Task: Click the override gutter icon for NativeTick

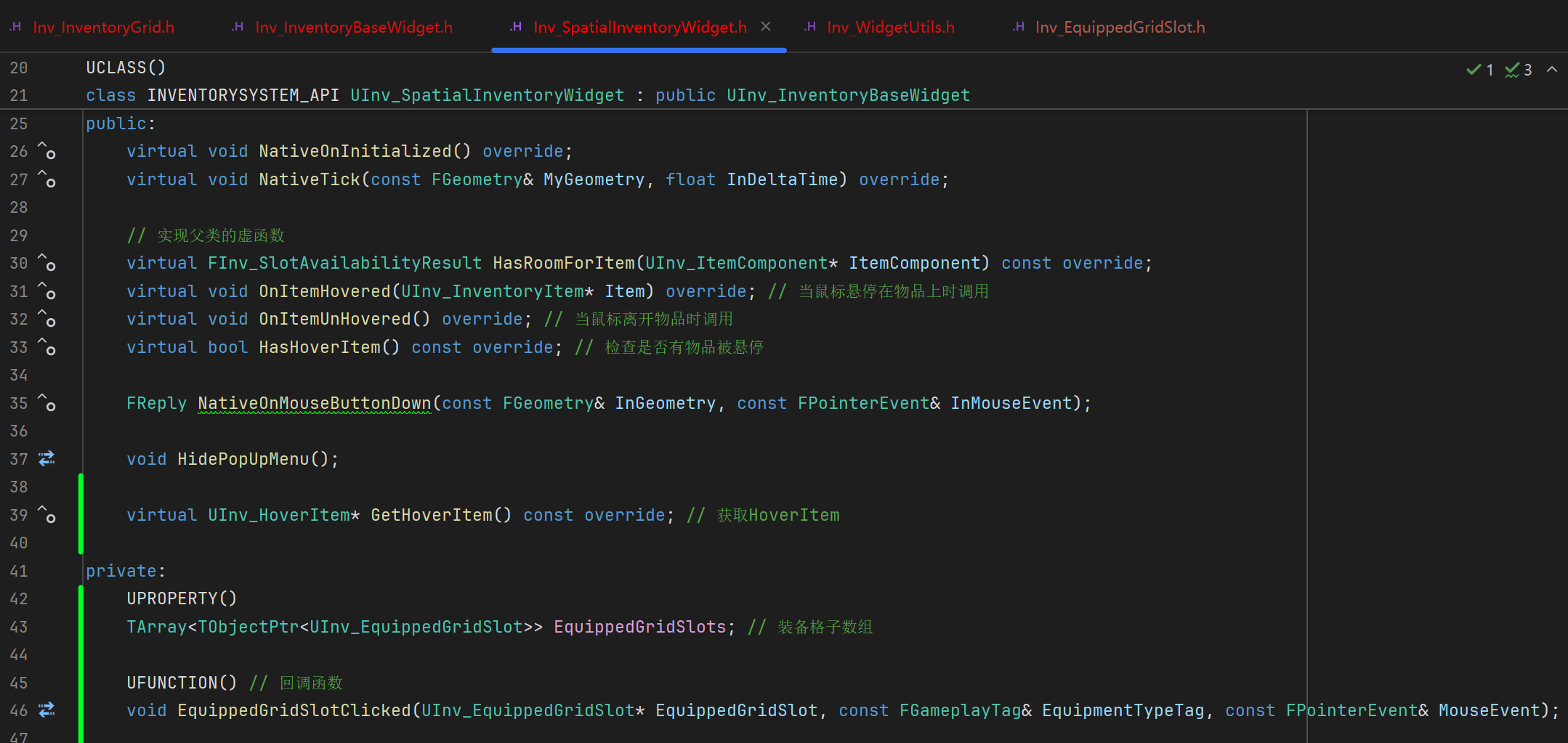Action: pyautogui.click(x=47, y=179)
